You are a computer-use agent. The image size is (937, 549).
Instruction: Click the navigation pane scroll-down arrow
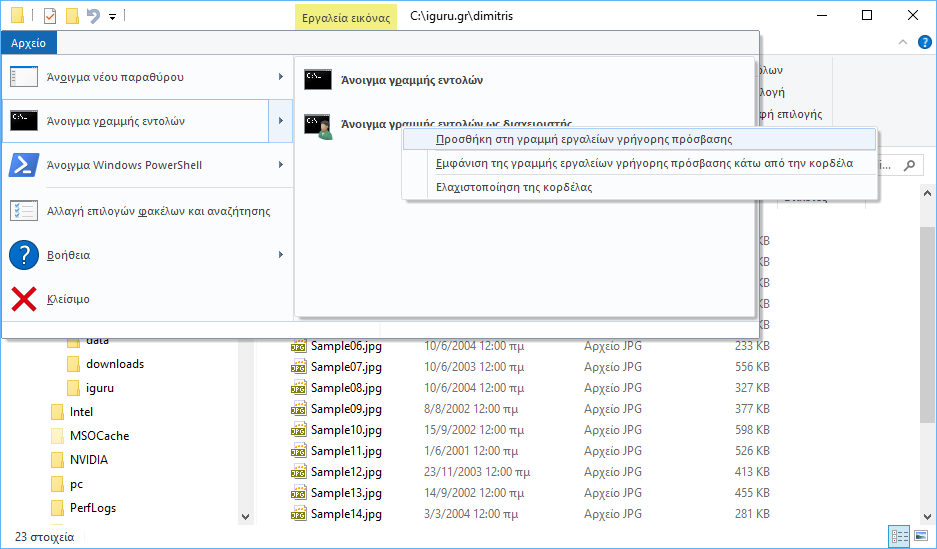pos(246,516)
